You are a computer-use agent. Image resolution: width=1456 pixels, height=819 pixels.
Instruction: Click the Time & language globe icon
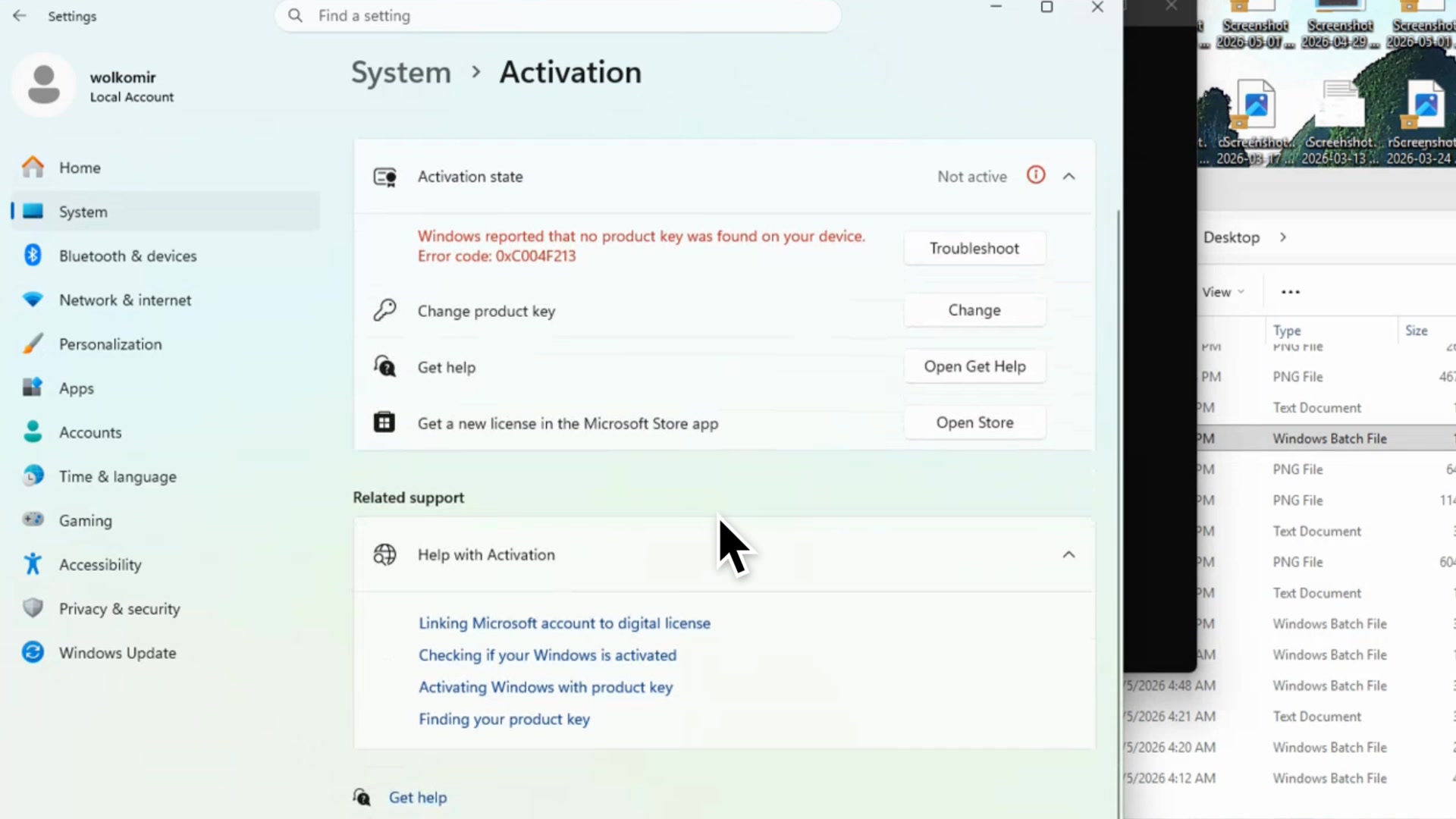coord(33,476)
